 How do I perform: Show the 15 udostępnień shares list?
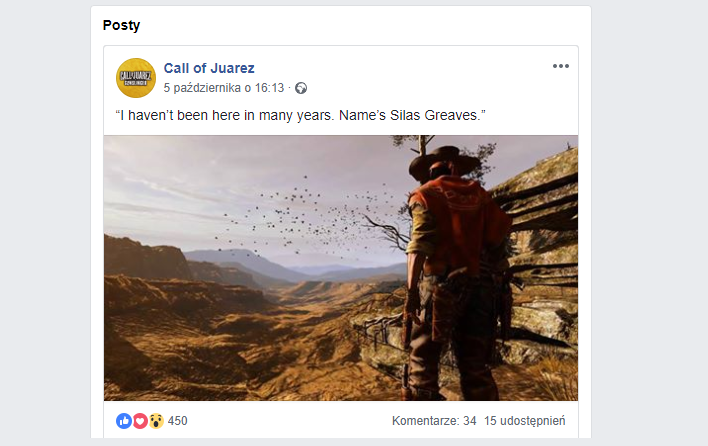525,421
